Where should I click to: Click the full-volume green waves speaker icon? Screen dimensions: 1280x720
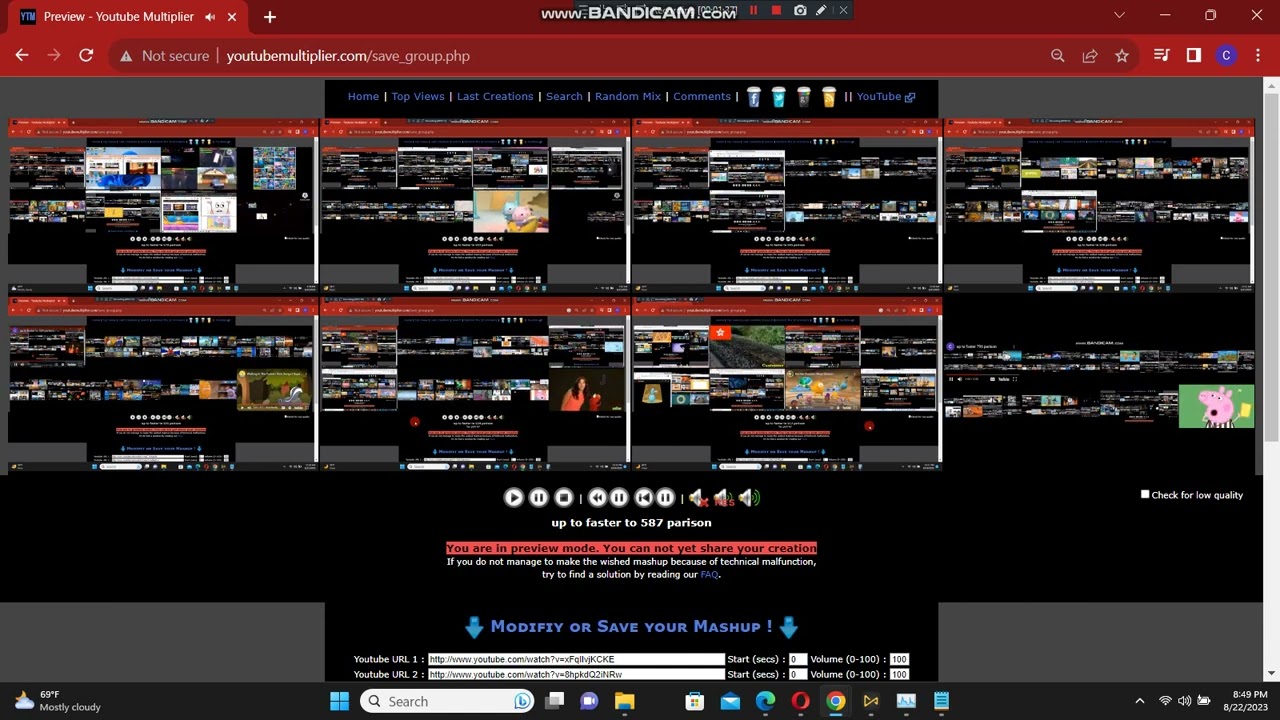[x=749, y=497]
